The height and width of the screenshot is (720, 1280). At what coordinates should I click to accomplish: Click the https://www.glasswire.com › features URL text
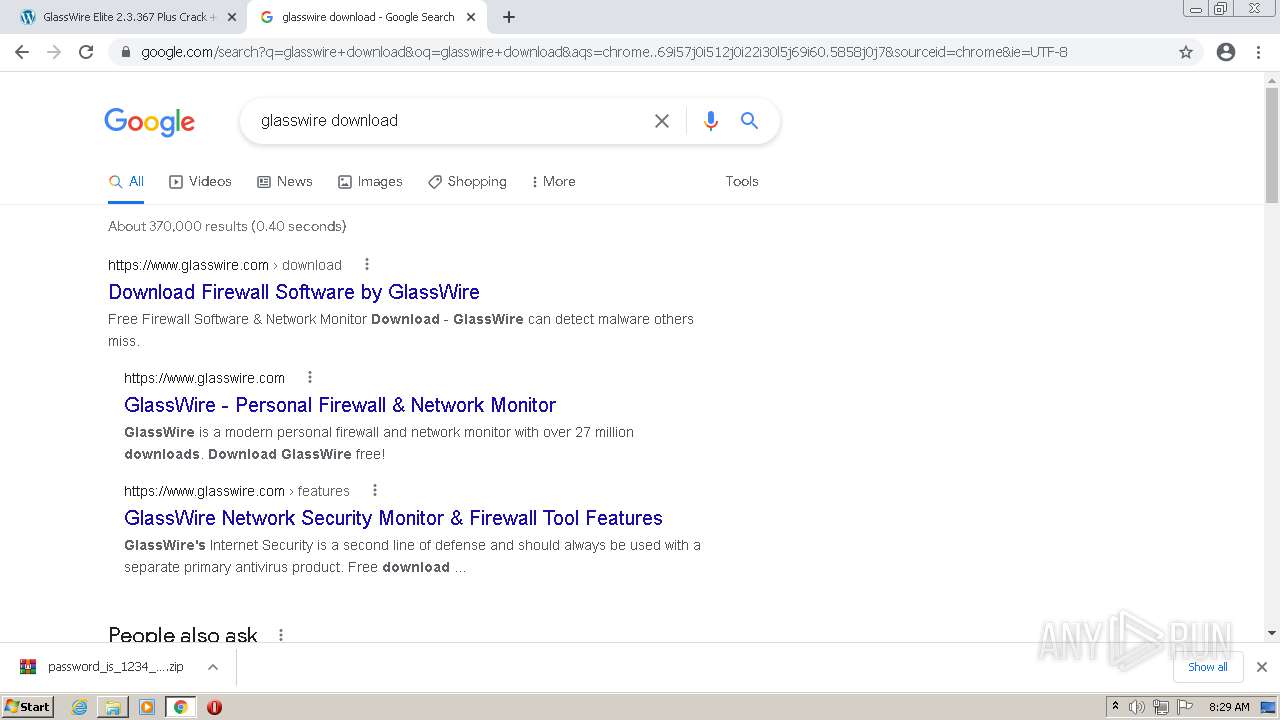tap(237, 491)
